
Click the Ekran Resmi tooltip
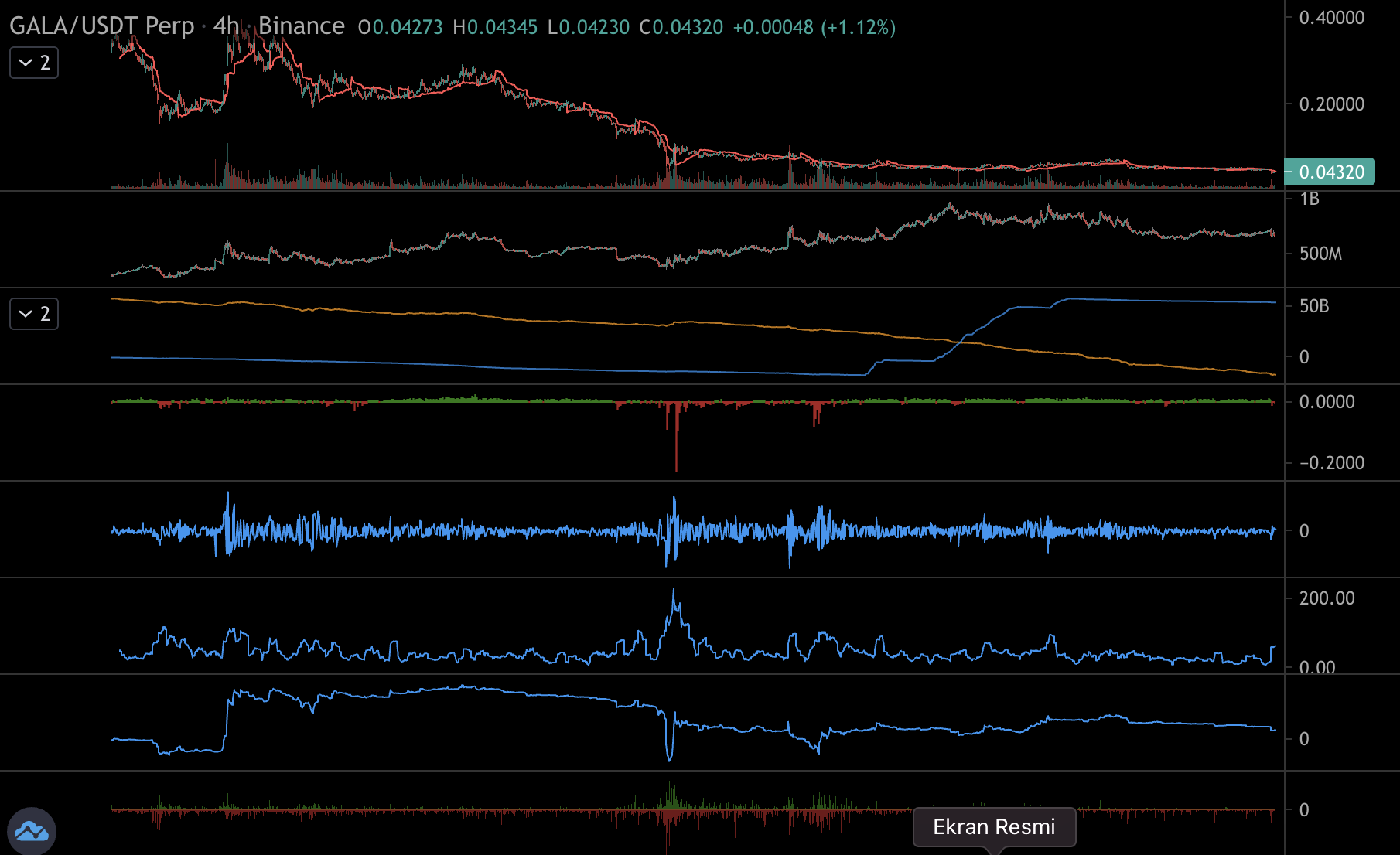994,827
